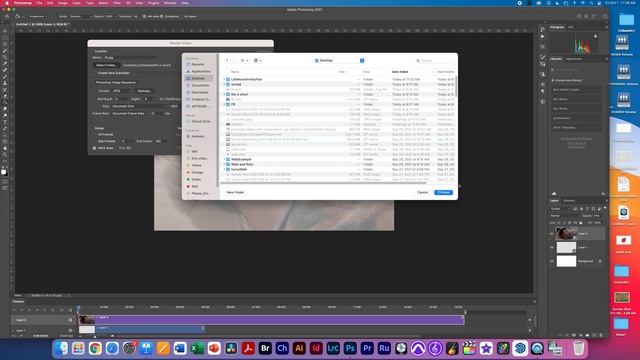Select the Horizontal Type tool
This screenshot has width=640, height=360.
[x=5, y=122]
